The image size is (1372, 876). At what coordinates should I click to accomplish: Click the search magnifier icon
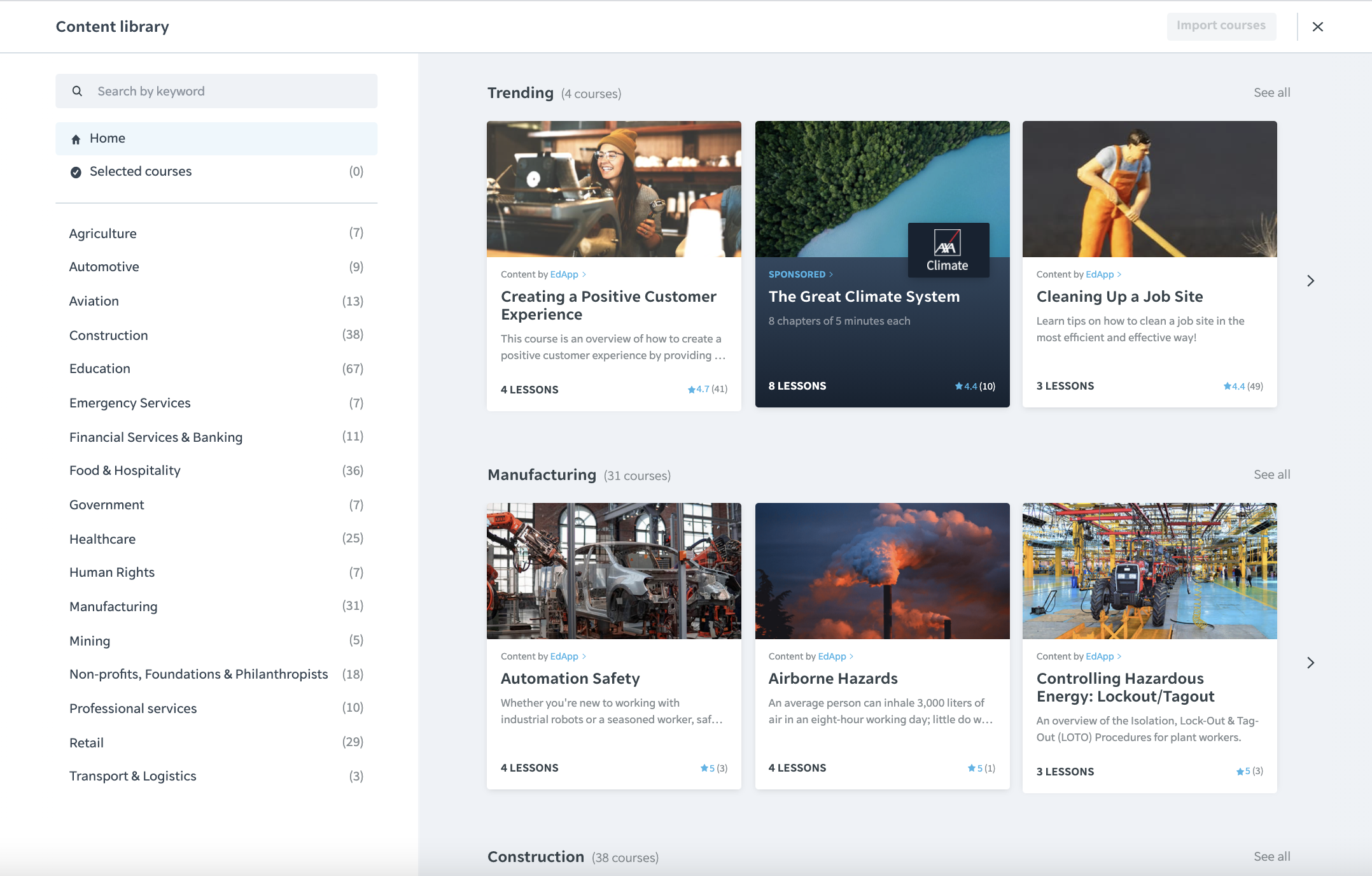pyautogui.click(x=77, y=91)
